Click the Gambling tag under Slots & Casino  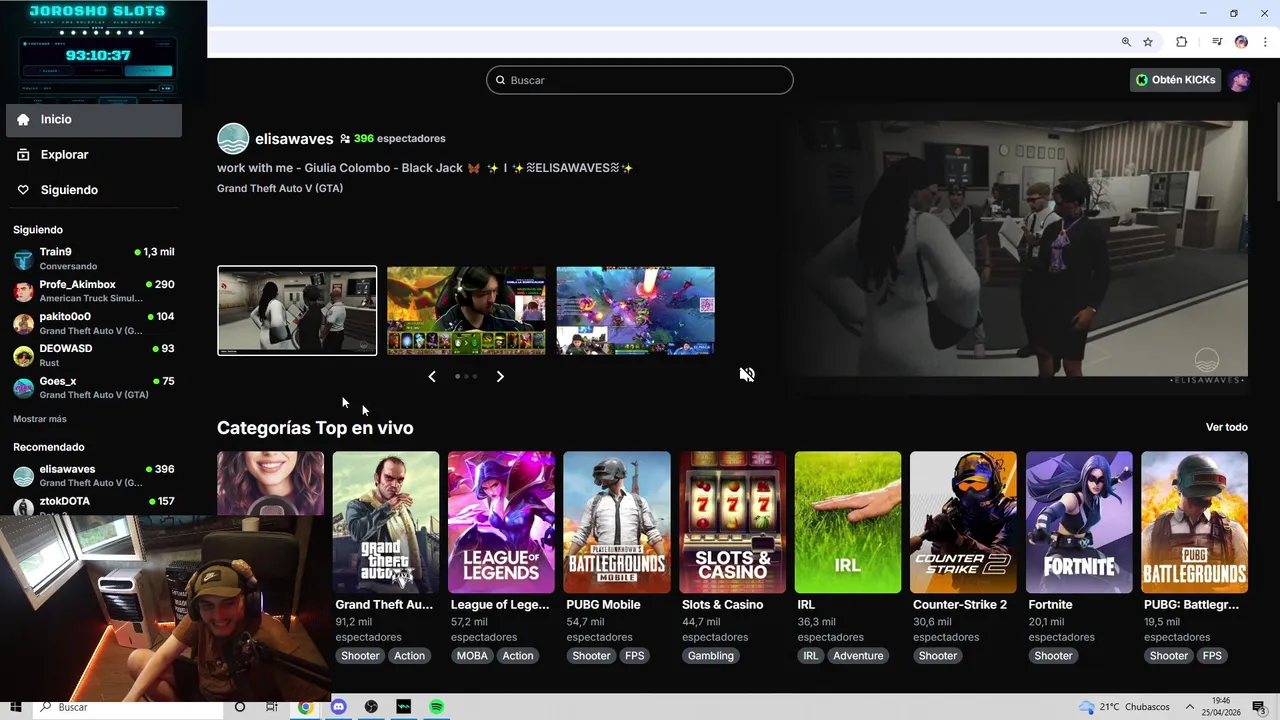tap(711, 656)
